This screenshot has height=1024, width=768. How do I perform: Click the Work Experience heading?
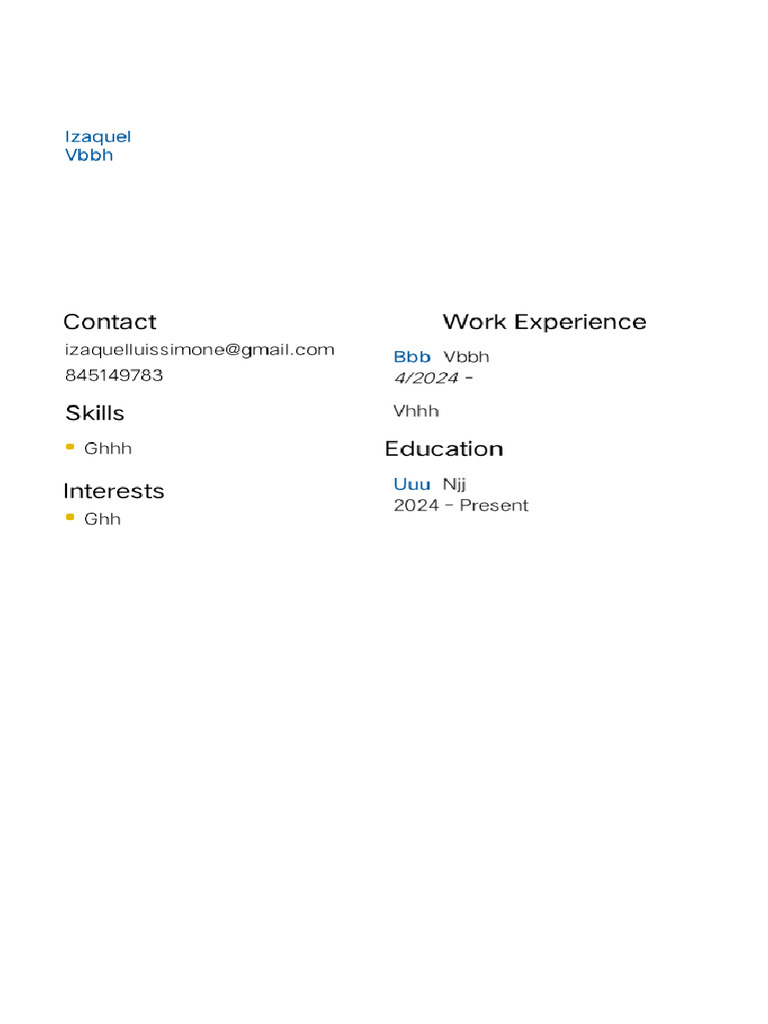tap(544, 321)
